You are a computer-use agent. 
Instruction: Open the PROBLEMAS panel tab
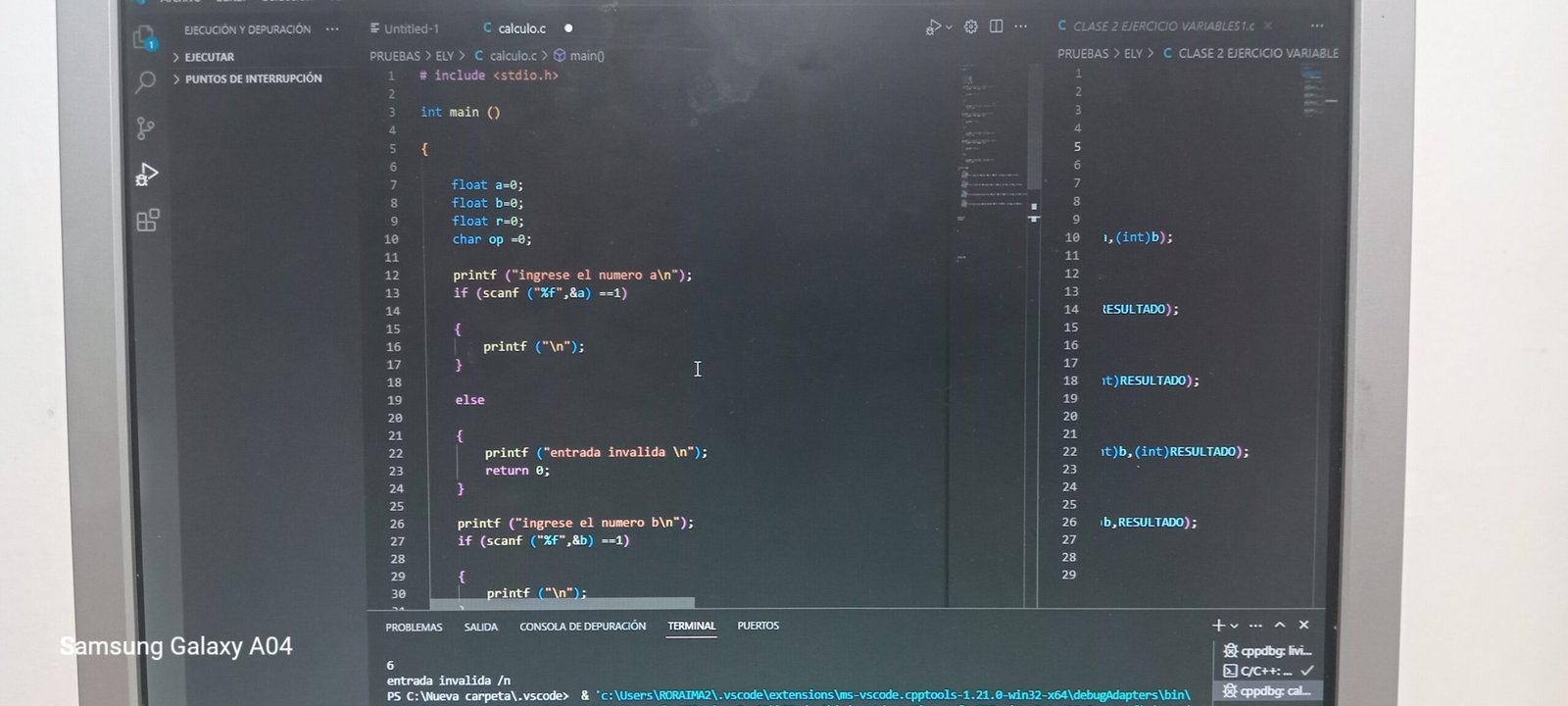[414, 627]
